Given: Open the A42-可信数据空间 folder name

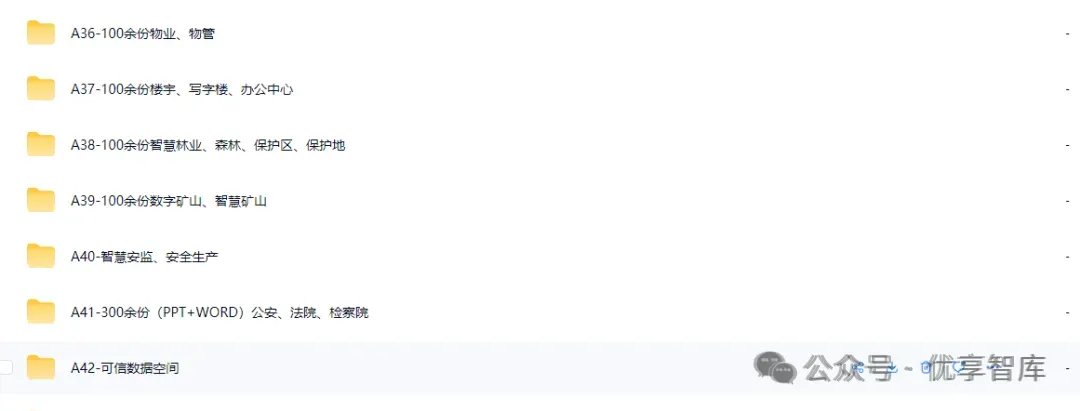Looking at the screenshot, I should [125, 368].
